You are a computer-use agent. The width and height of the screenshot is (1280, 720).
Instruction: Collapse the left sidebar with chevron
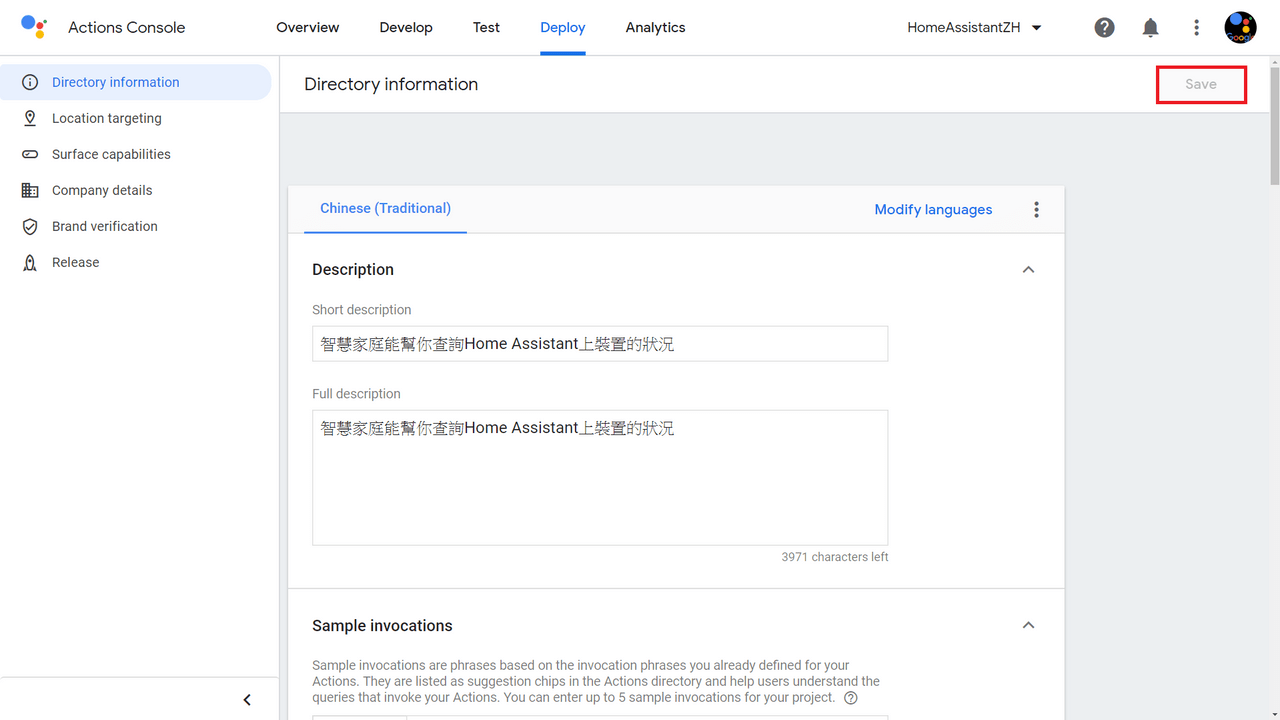click(x=247, y=700)
